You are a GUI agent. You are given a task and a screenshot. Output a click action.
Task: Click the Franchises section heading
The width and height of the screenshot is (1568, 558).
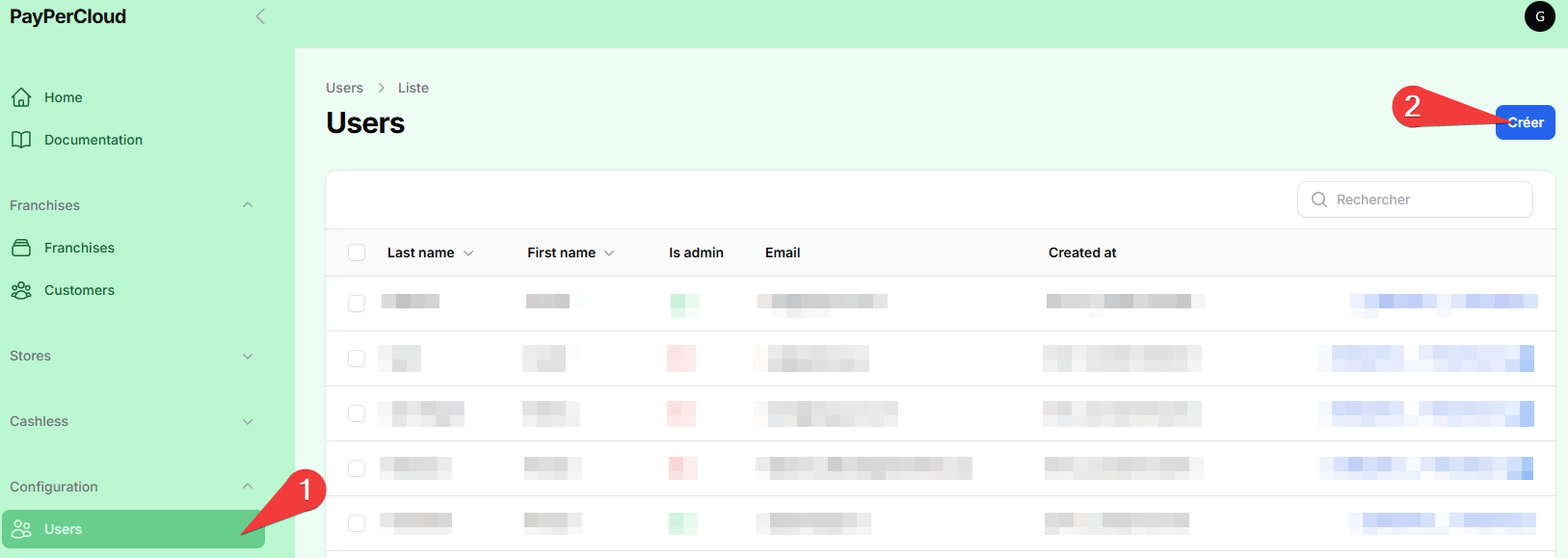pyautogui.click(x=44, y=205)
